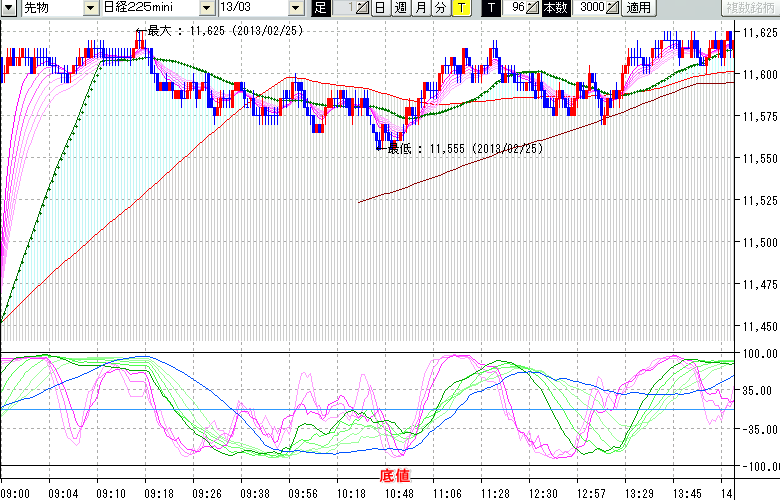Screen dimensions: 780x500
Task: Click the 複数銘柄 multiple symbols button
Action: point(750,8)
